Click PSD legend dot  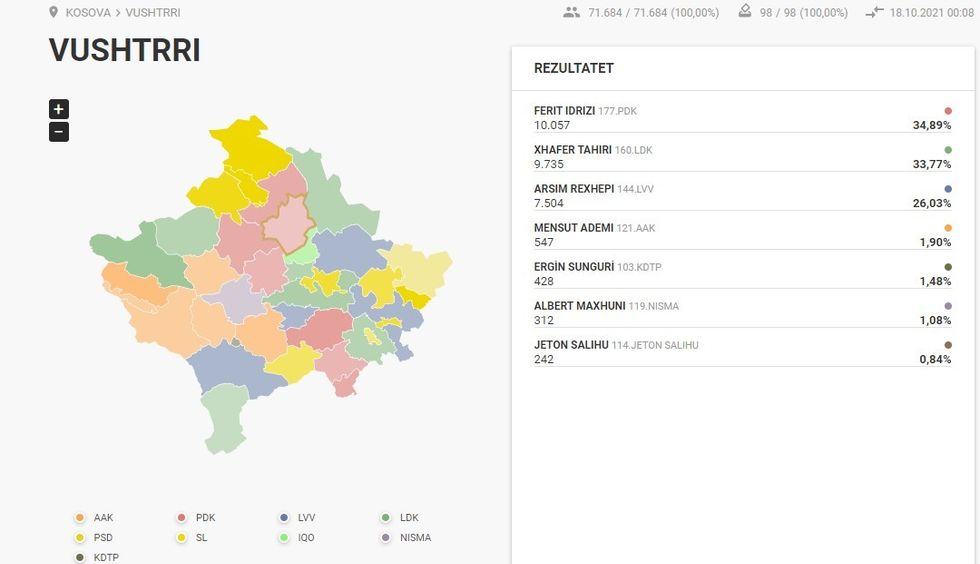pos(79,538)
